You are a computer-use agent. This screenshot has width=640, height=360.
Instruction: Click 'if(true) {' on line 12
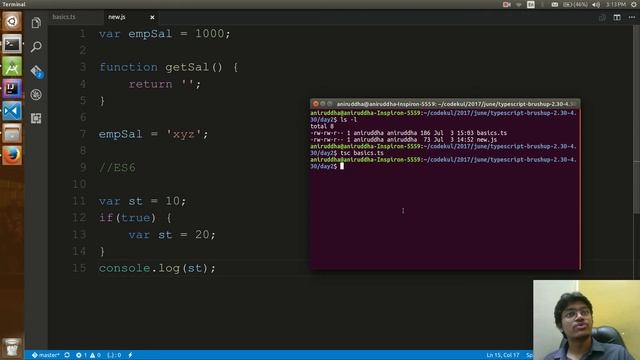[135, 218]
